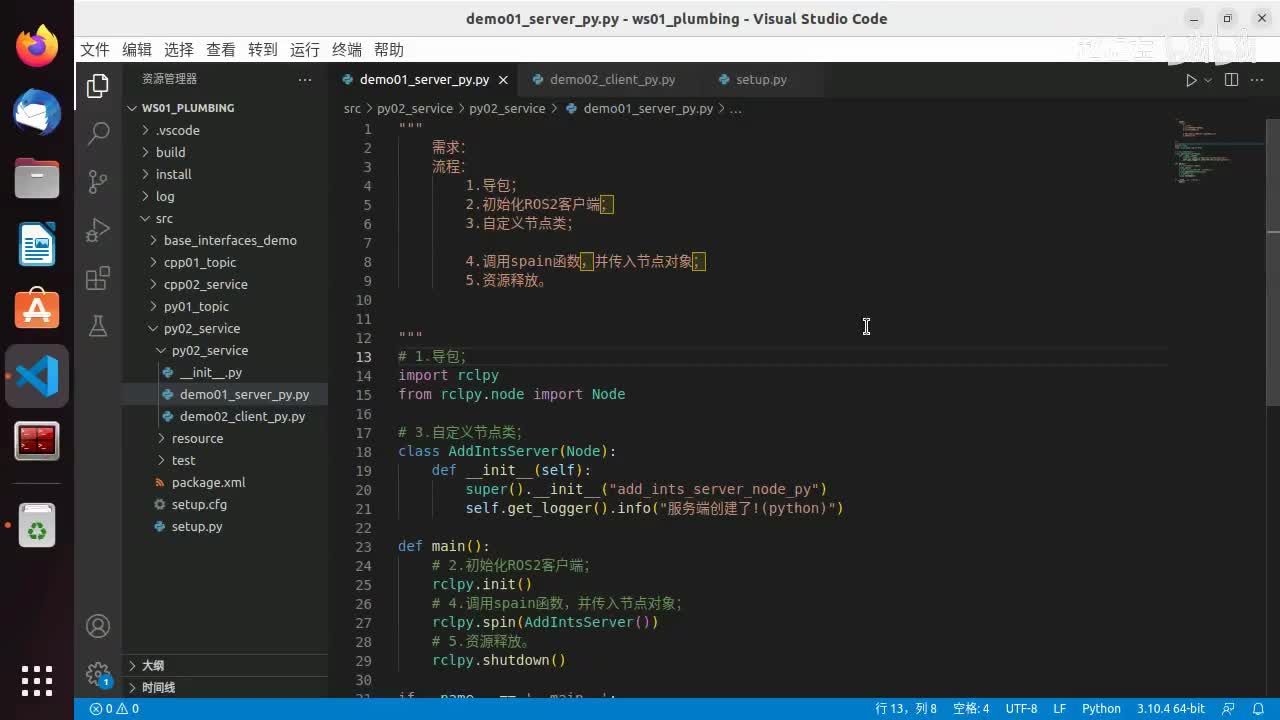Click the feedback icon in status bar
Screen dimensions: 1280x720
pyautogui.click(x=1228, y=708)
